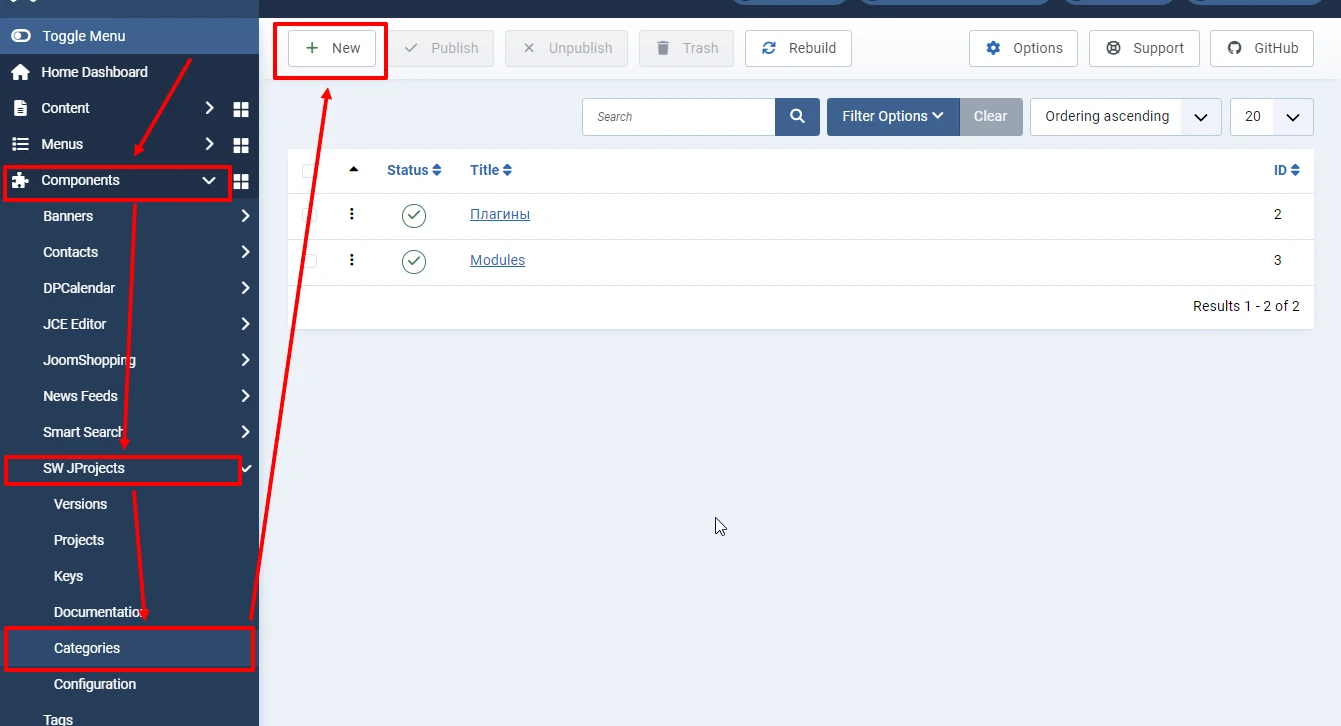Expand the JCE Editor submenu arrow
Screen dimensions: 1341x726
click(x=245, y=324)
